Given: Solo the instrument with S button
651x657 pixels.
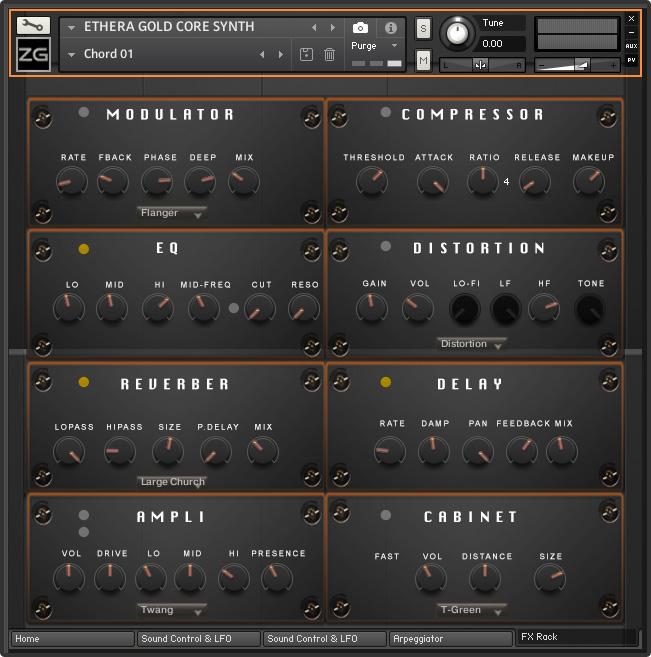Looking at the screenshot, I should pyautogui.click(x=423, y=29).
